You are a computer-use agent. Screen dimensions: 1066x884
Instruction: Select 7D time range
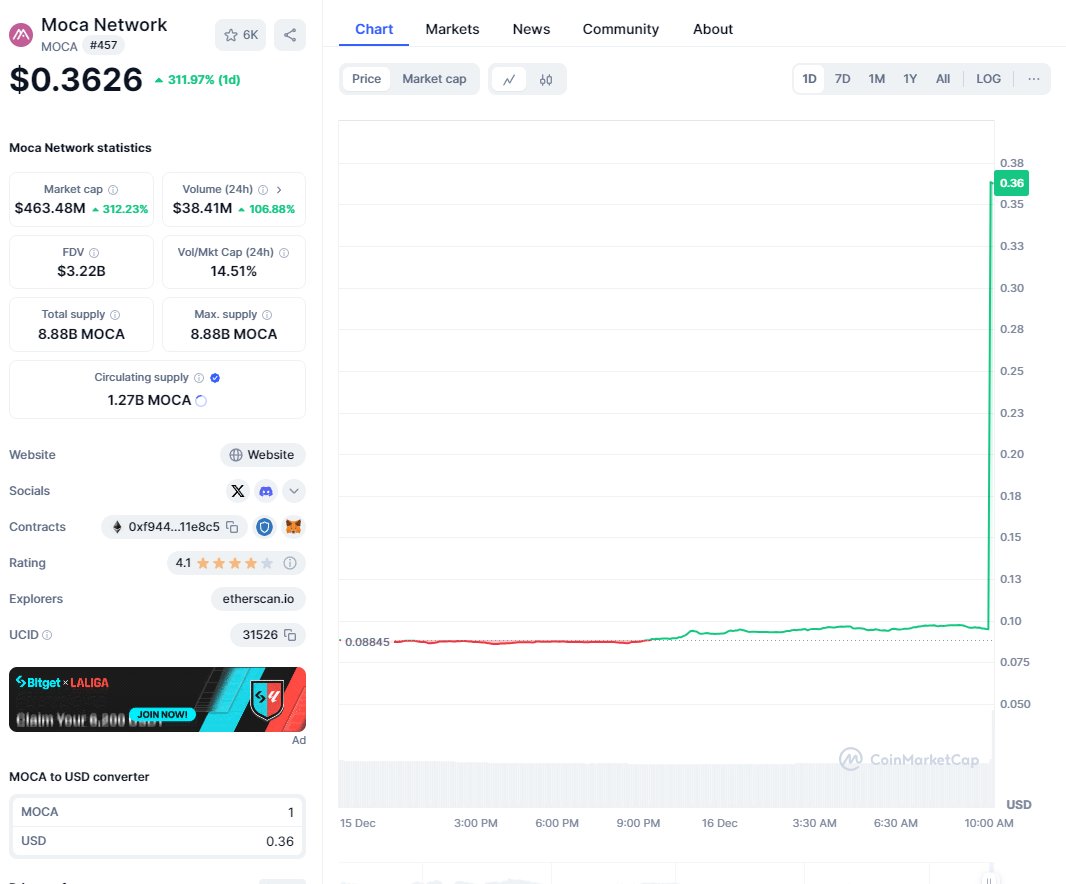[842, 79]
